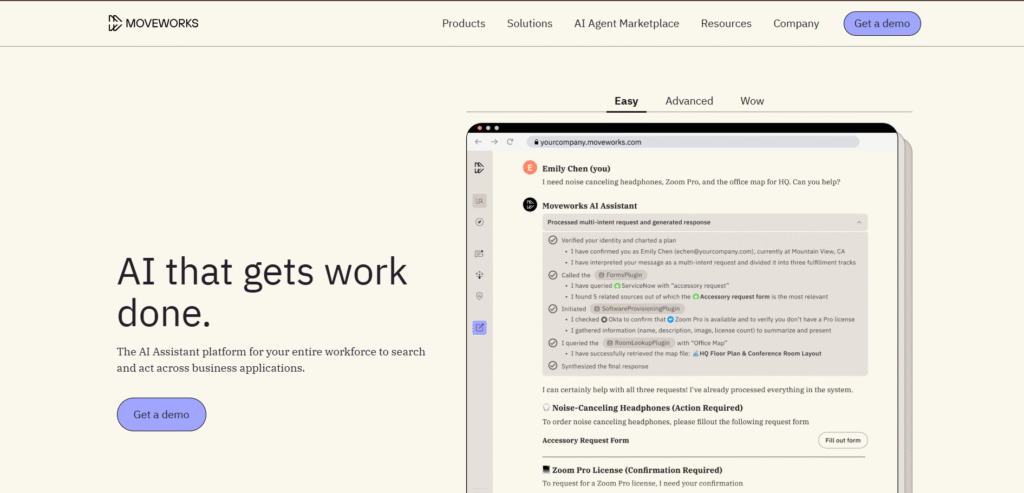Click the blue Zoom icon before 'Zoom Pro'
The width and height of the screenshot is (1024, 493).
click(x=671, y=319)
